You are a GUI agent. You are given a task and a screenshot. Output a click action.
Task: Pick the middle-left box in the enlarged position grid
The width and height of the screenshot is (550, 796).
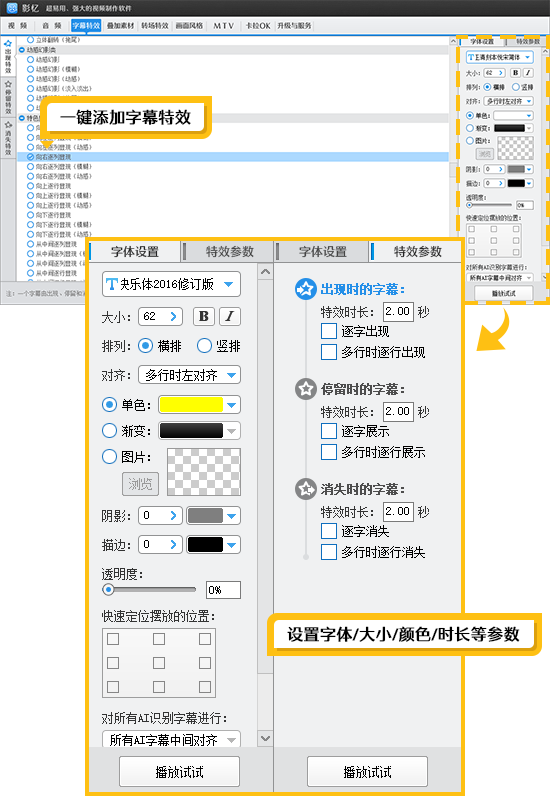[x=113, y=663]
